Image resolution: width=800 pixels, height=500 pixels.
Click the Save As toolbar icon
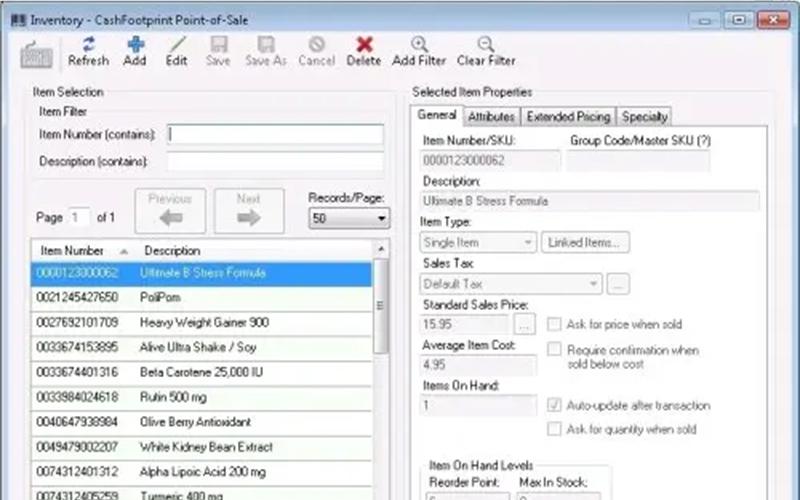(x=266, y=52)
